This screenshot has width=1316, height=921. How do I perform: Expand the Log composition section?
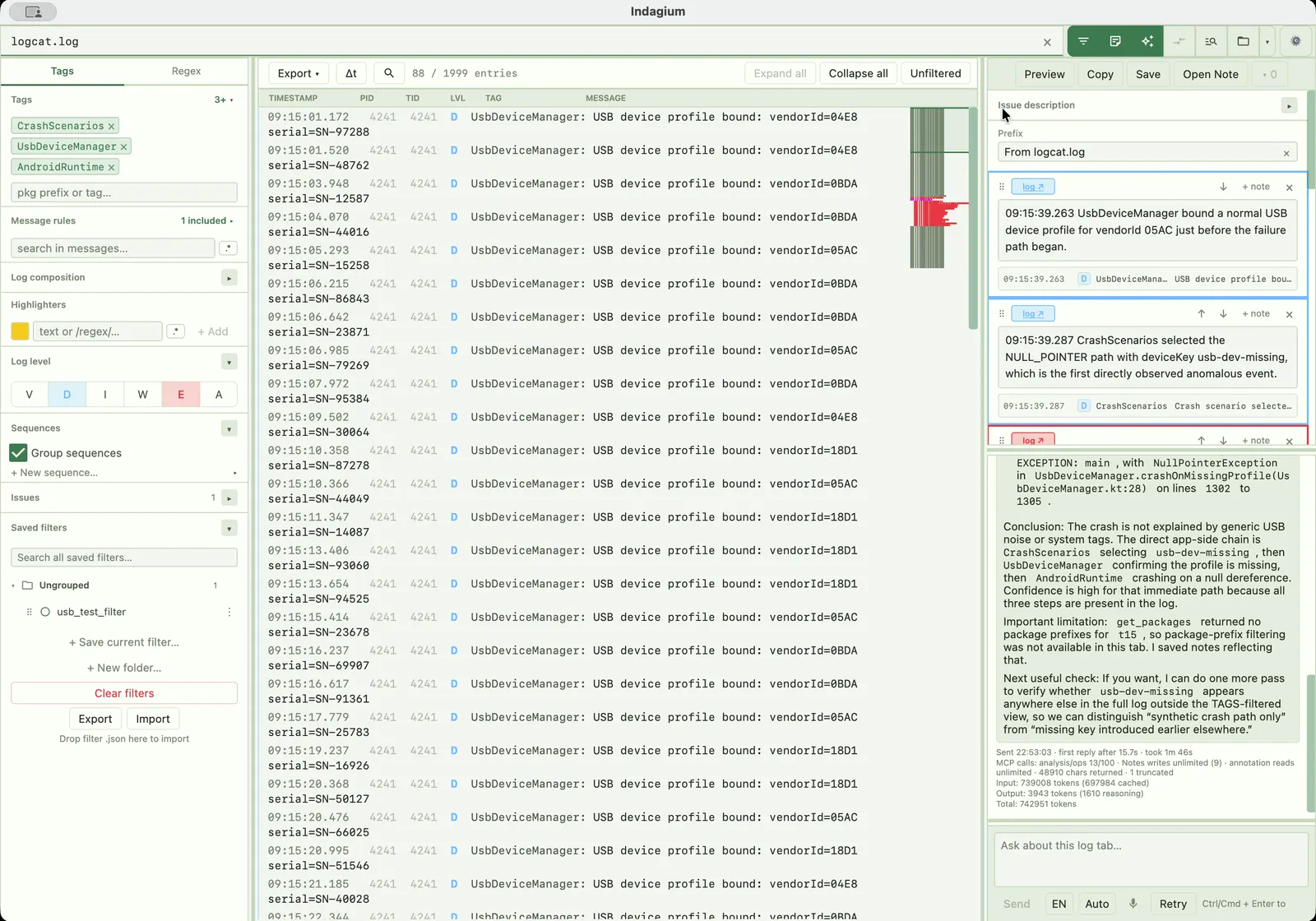[229, 278]
